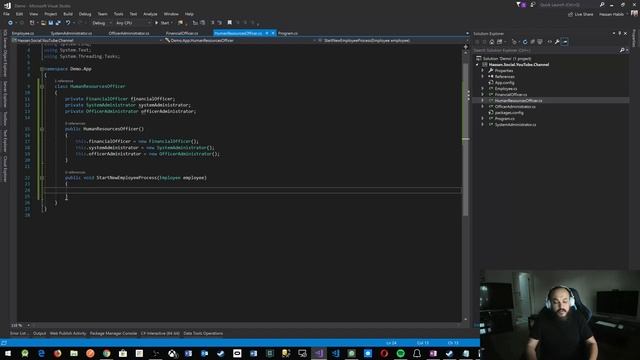Toggle Preview Selected Items in Solution Explorer

point(565,42)
